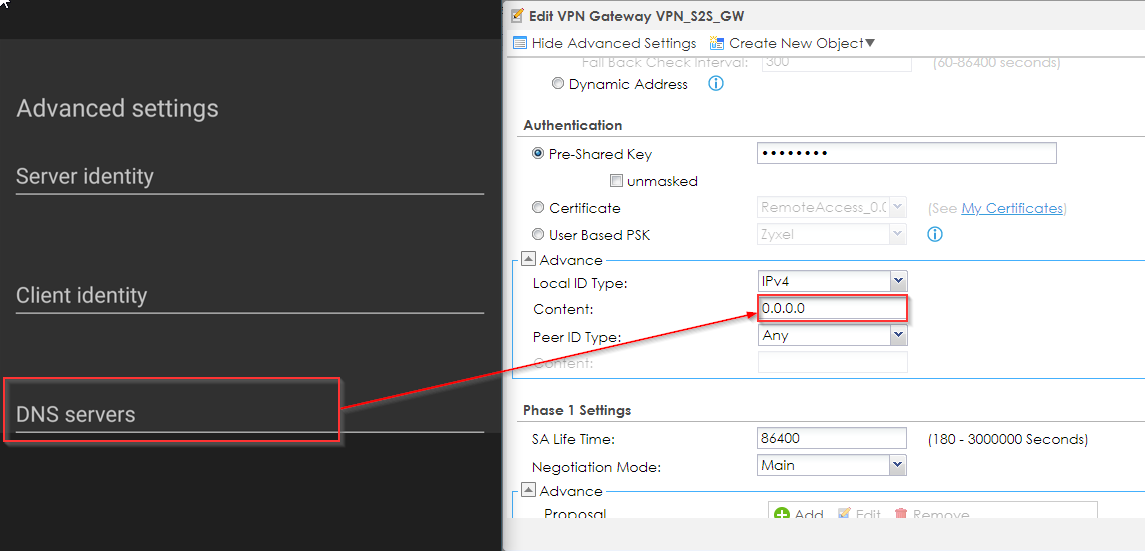Enable the unmasked checkbox
Screen dimensions: 1145x551
[x=616, y=181]
